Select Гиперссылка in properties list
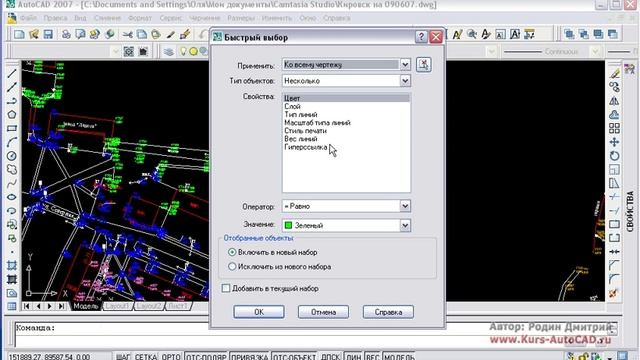The width and height of the screenshot is (640, 360). (306, 147)
